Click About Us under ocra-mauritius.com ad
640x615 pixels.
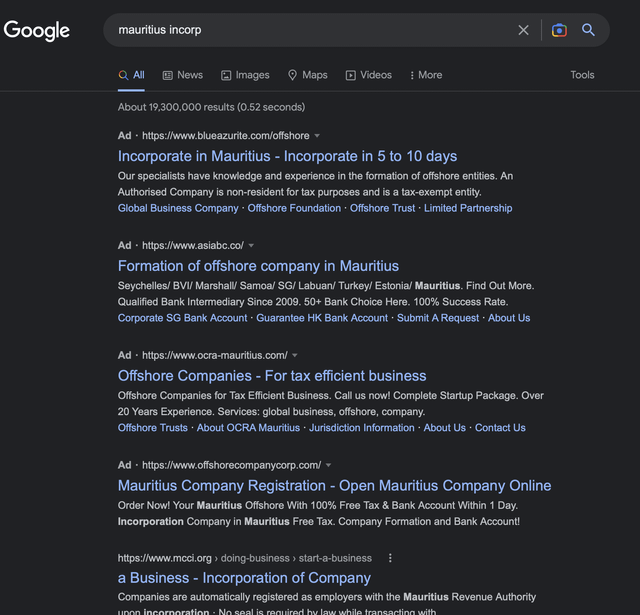pyautogui.click(x=444, y=428)
